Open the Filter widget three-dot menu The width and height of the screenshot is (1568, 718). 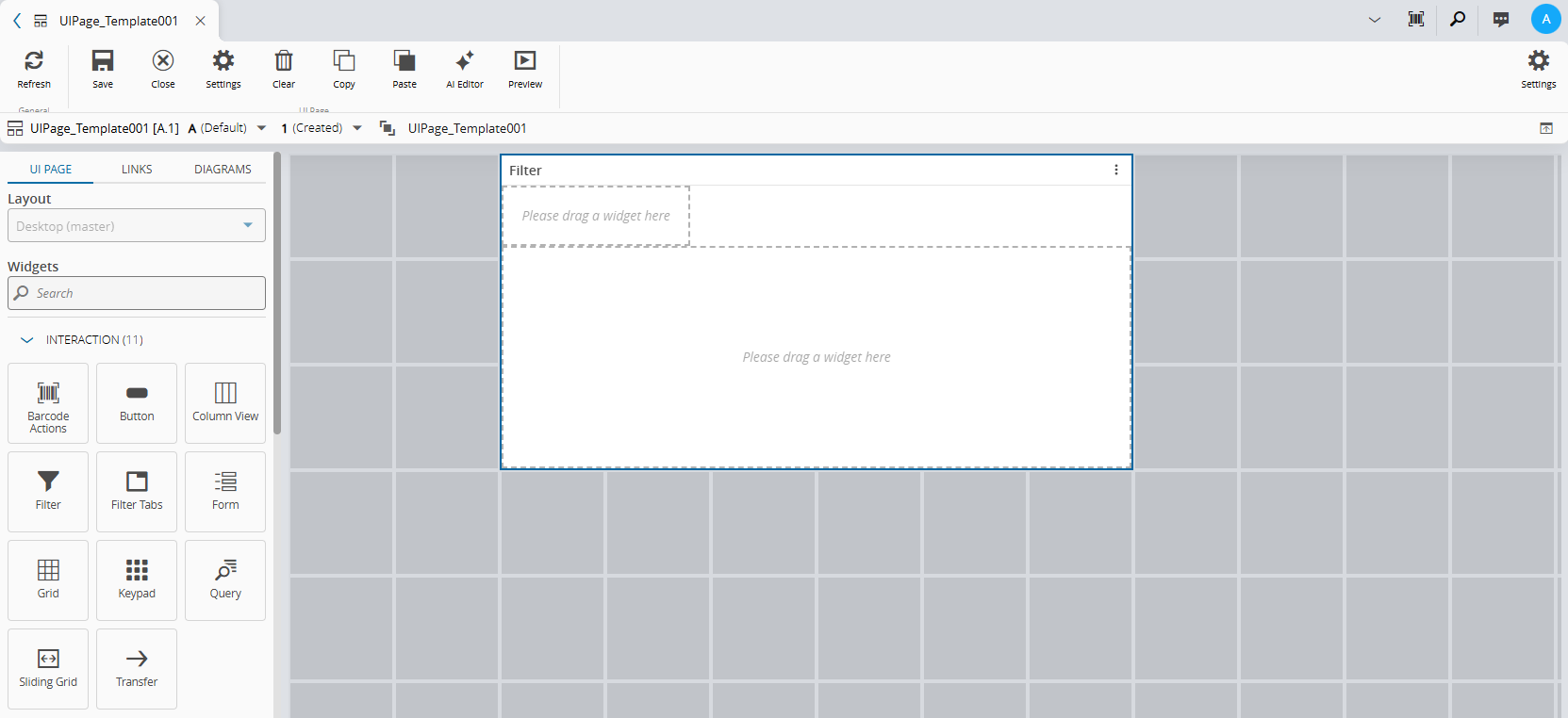pos(1116,170)
